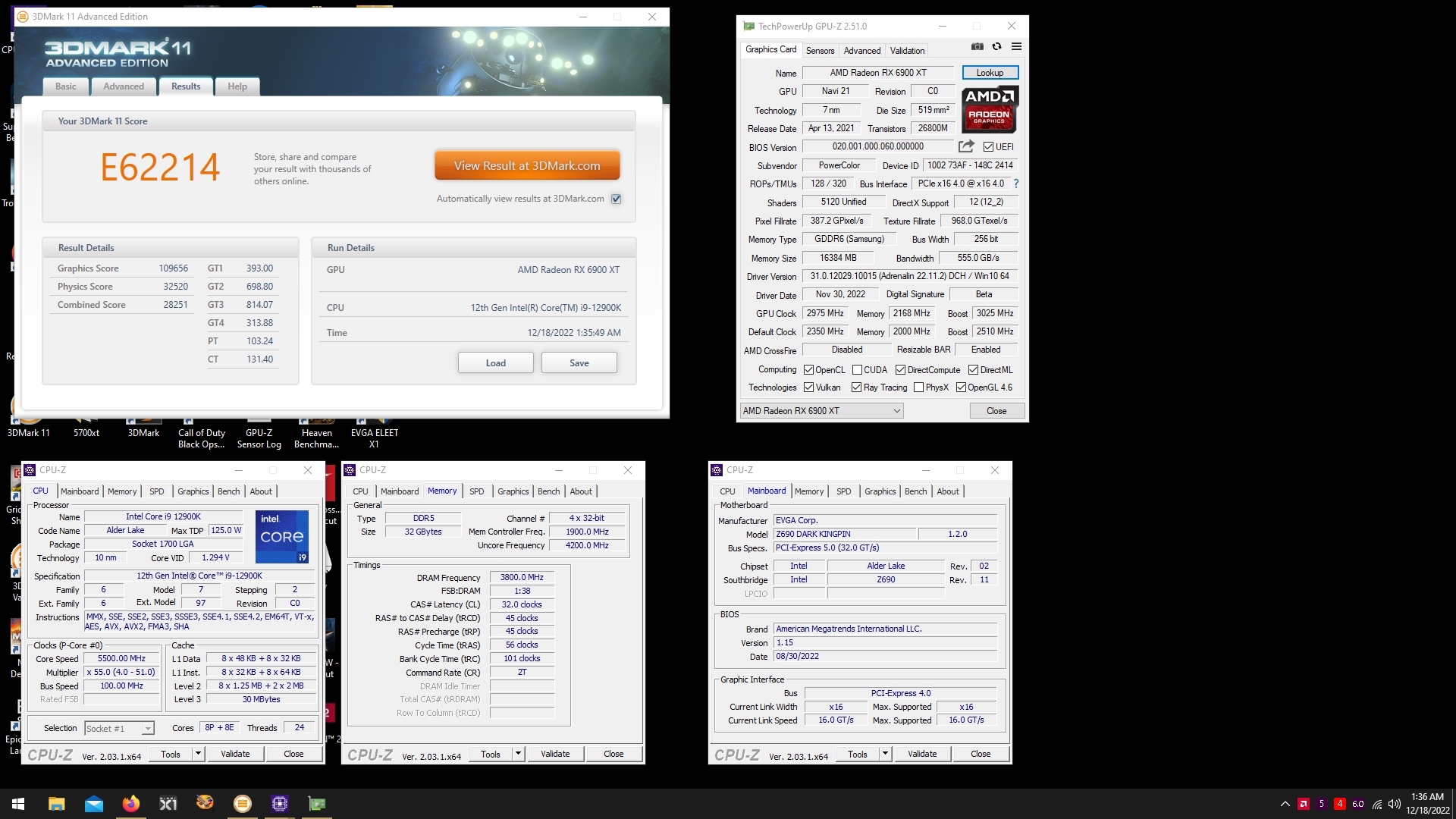Open Validation tab in GPU-Z
The image size is (1456, 819).
pyautogui.click(x=907, y=51)
